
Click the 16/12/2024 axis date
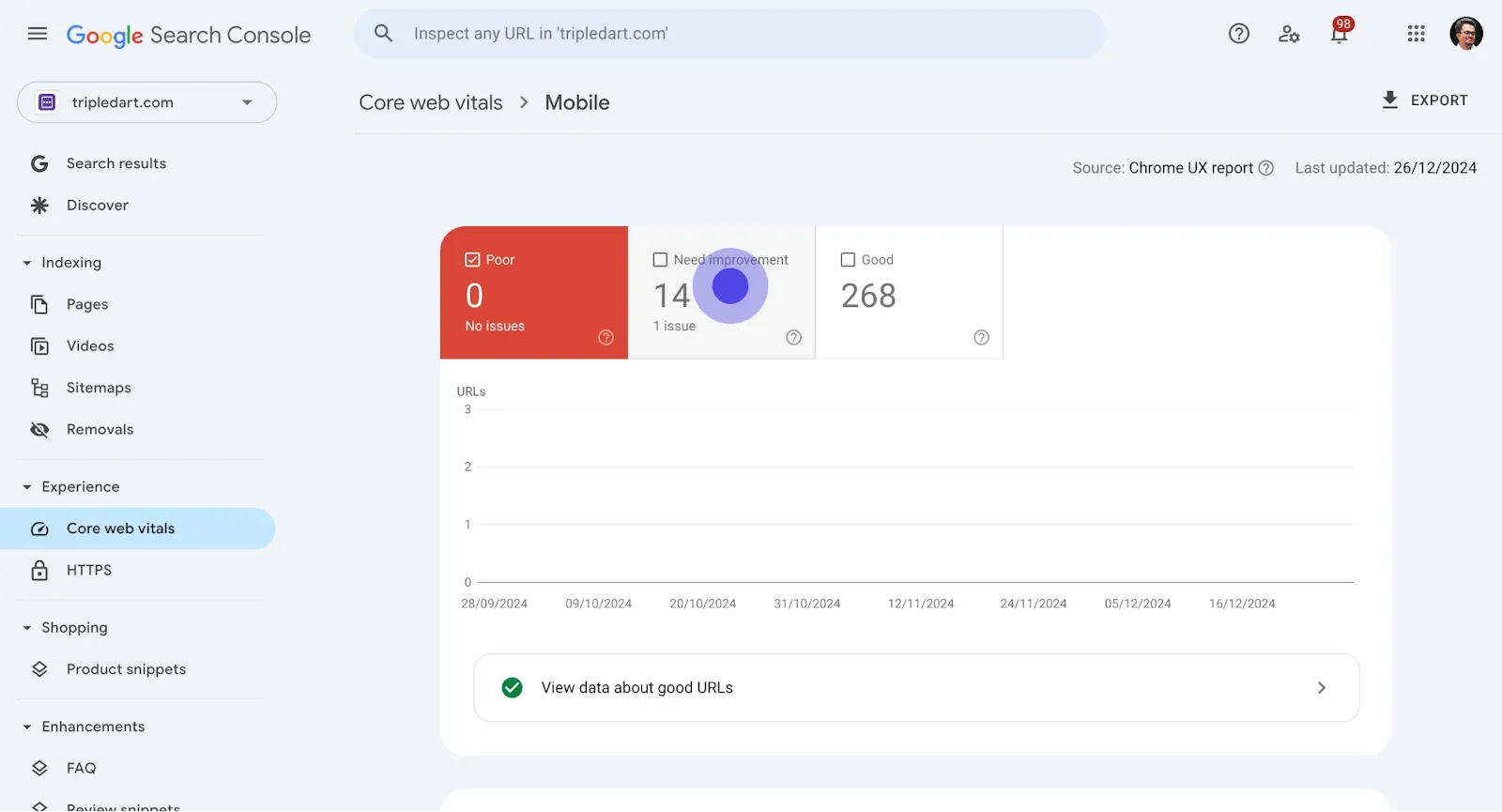[1242, 604]
